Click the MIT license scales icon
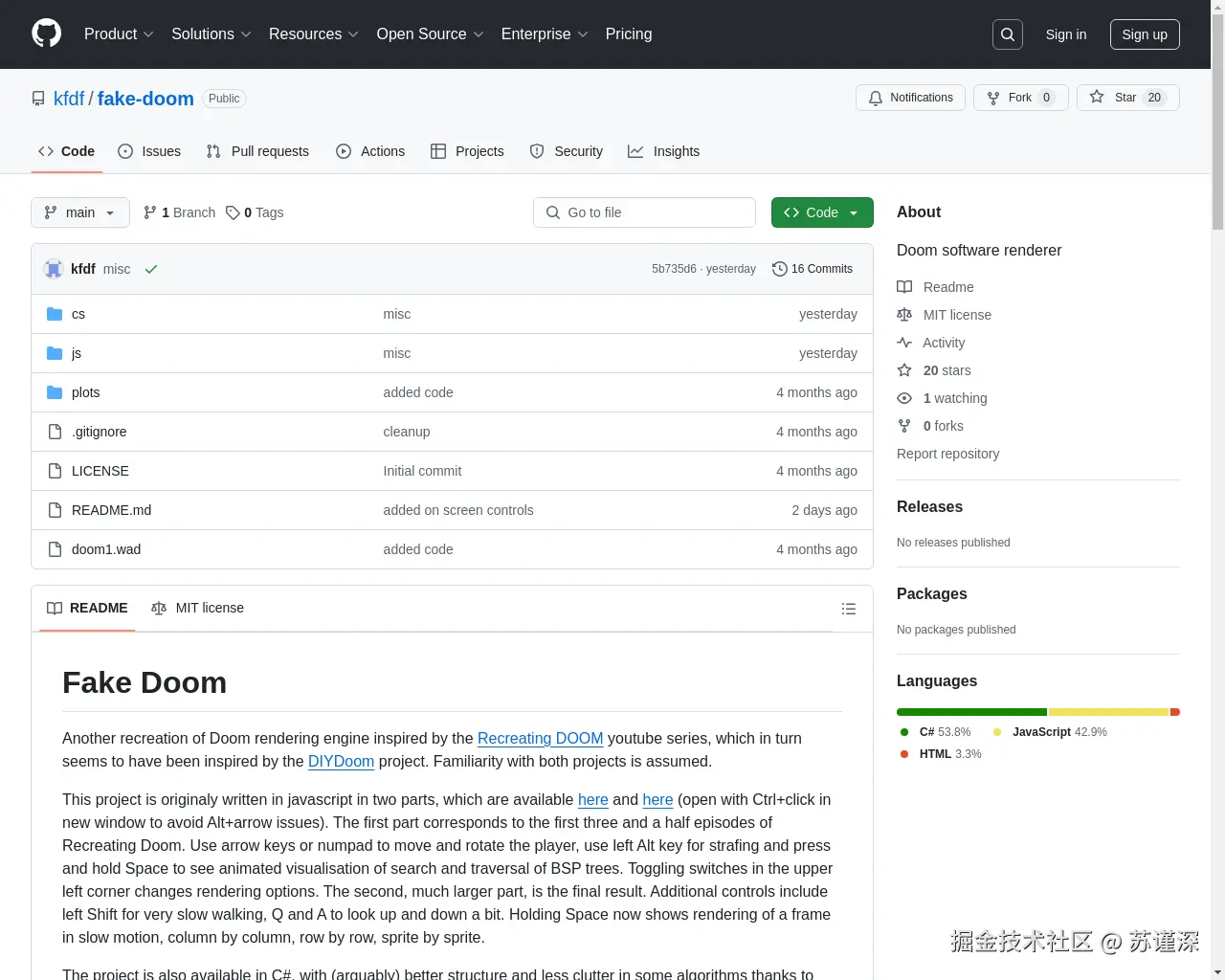 tap(904, 315)
